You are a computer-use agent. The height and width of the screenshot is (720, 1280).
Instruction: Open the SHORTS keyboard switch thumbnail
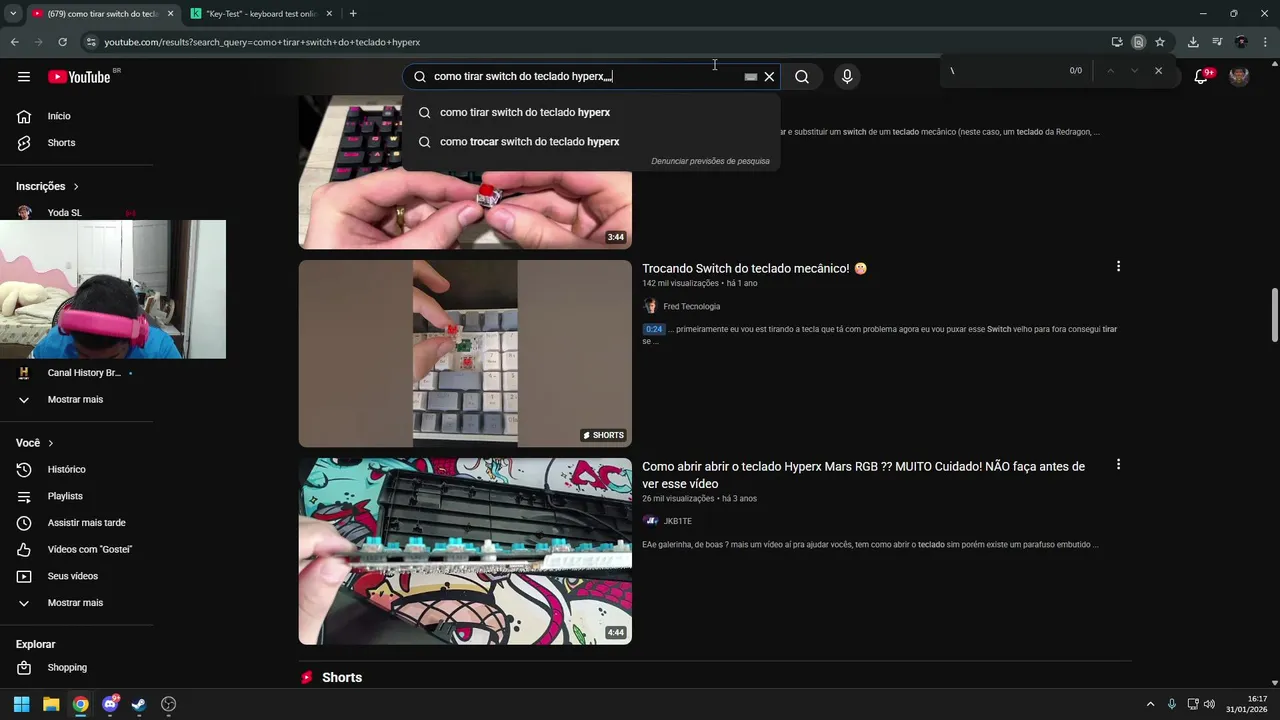click(465, 353)
